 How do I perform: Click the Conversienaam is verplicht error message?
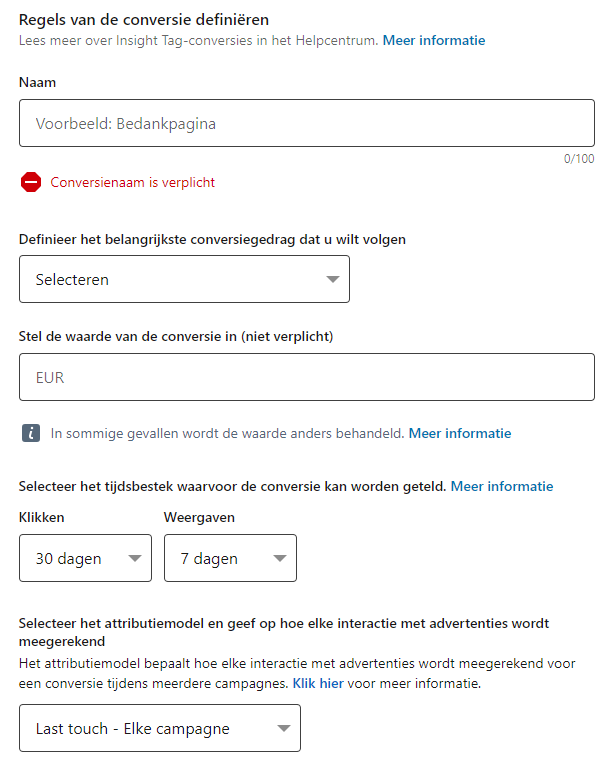[x=132, y=182]
